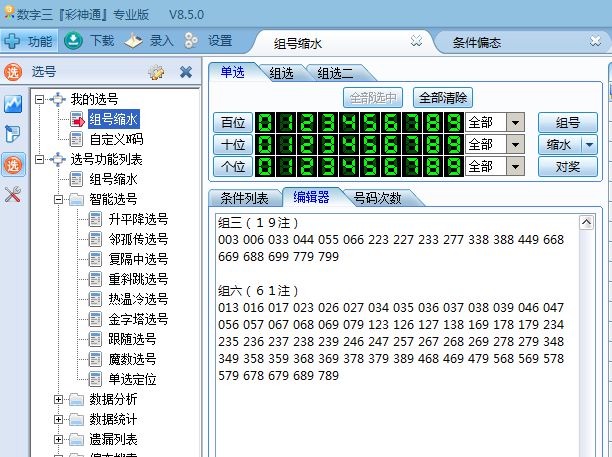Open the panel settings gear icon
The image size is (612, 457).
[x=156, y=72]
